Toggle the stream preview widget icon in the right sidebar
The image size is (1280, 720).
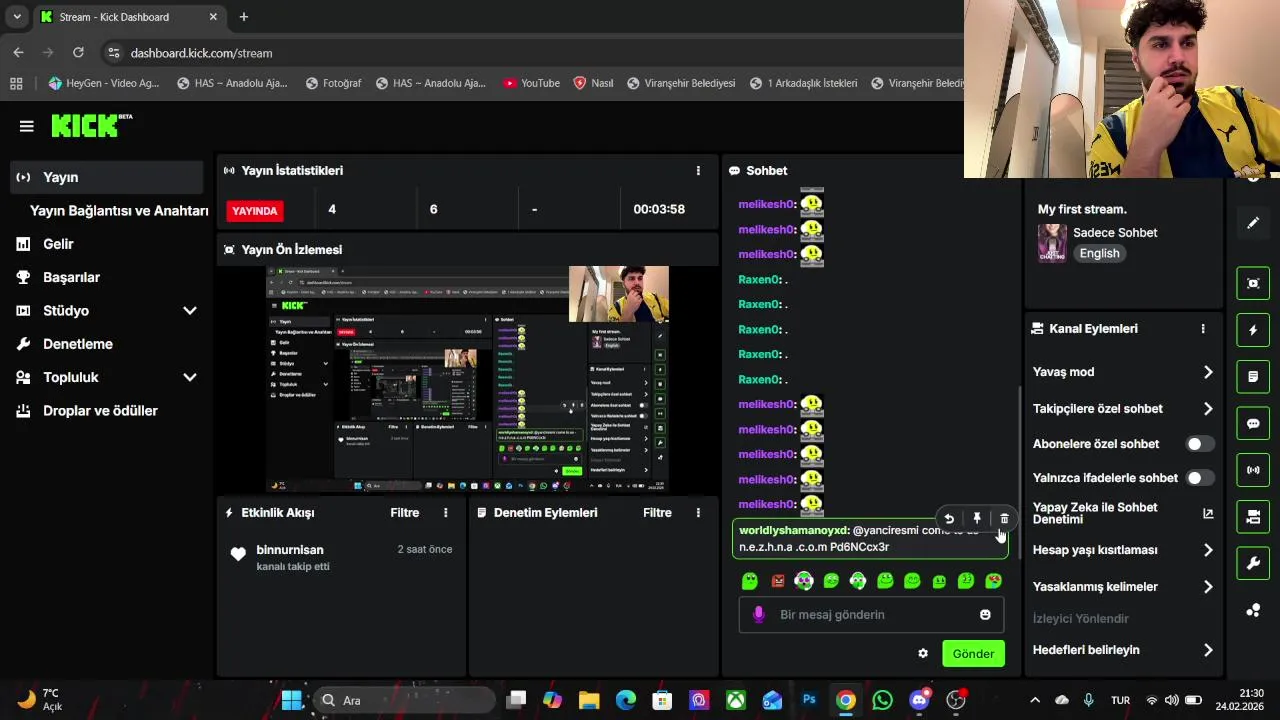(x=1253, y=283)
